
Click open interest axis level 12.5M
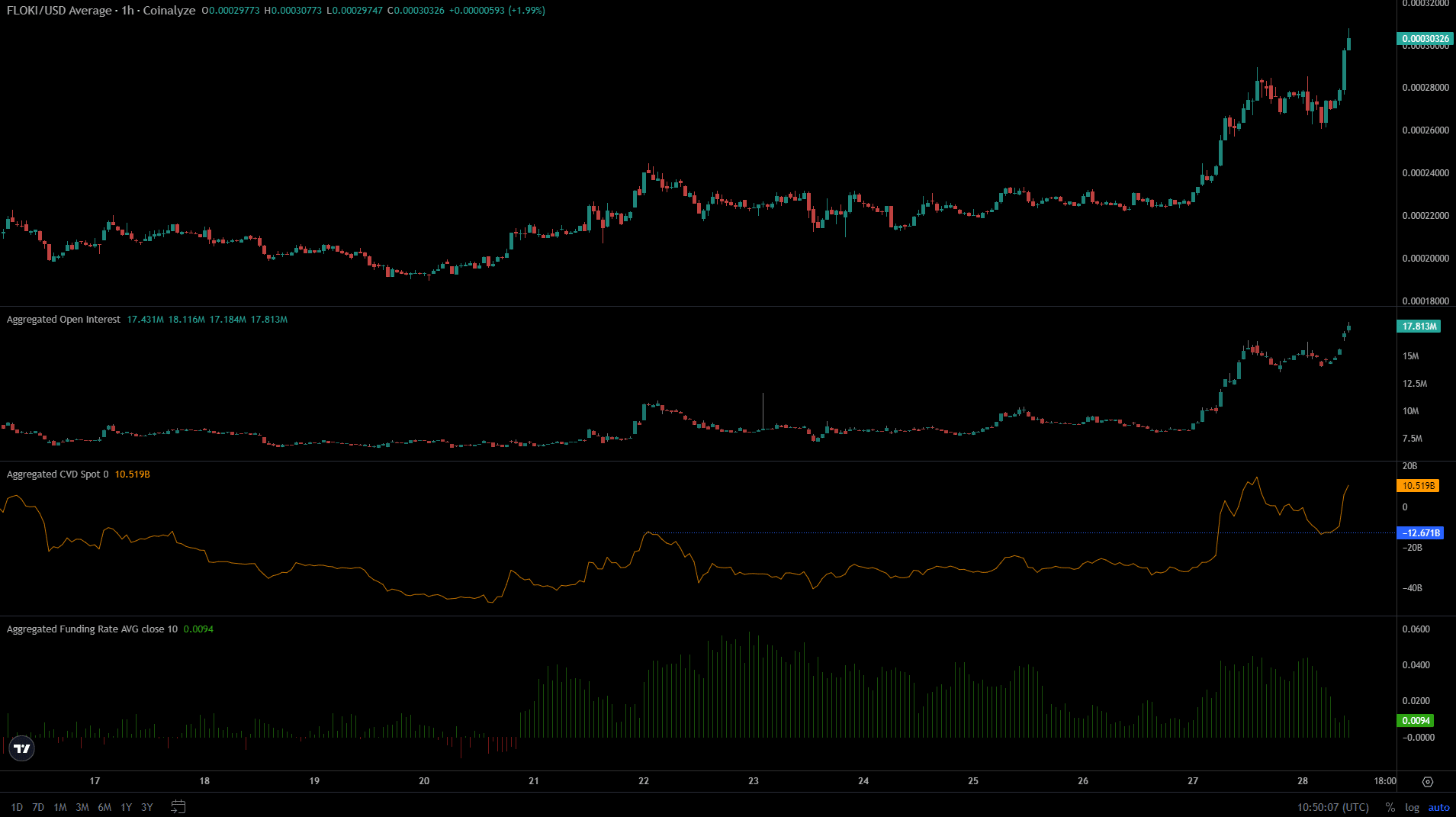1415,384
